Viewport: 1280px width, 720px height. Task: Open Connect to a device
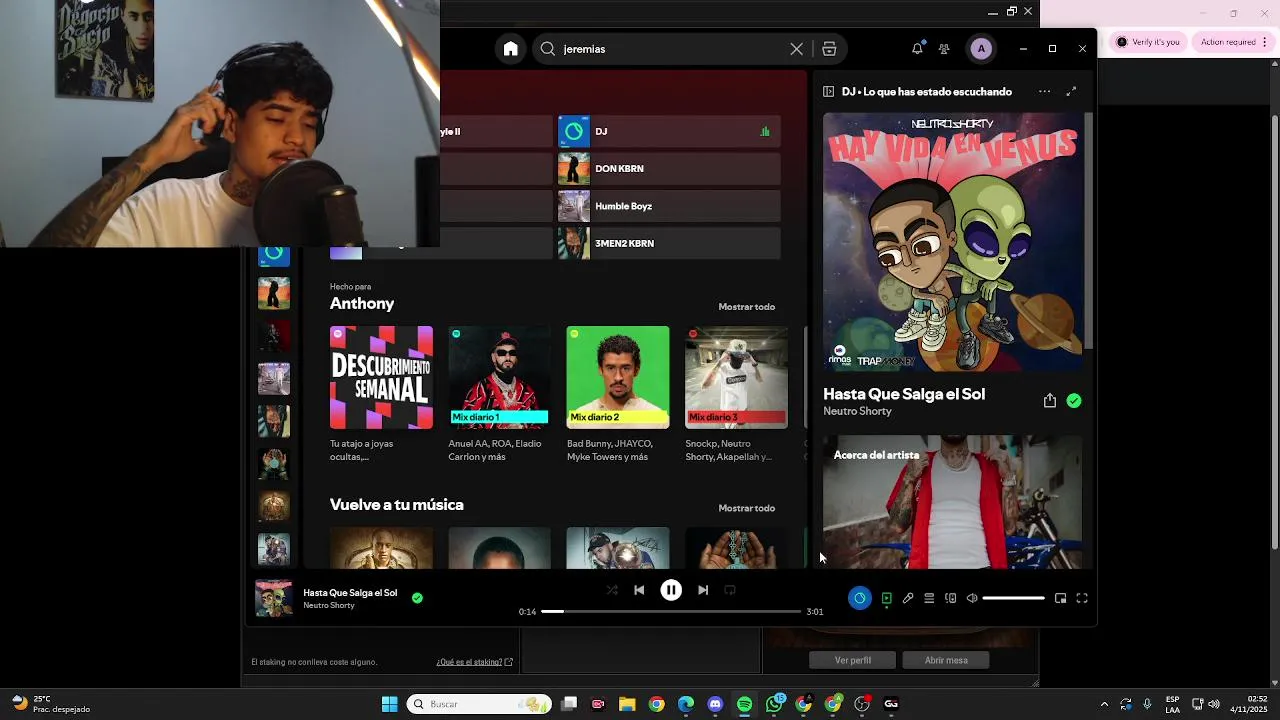(950, 598)
